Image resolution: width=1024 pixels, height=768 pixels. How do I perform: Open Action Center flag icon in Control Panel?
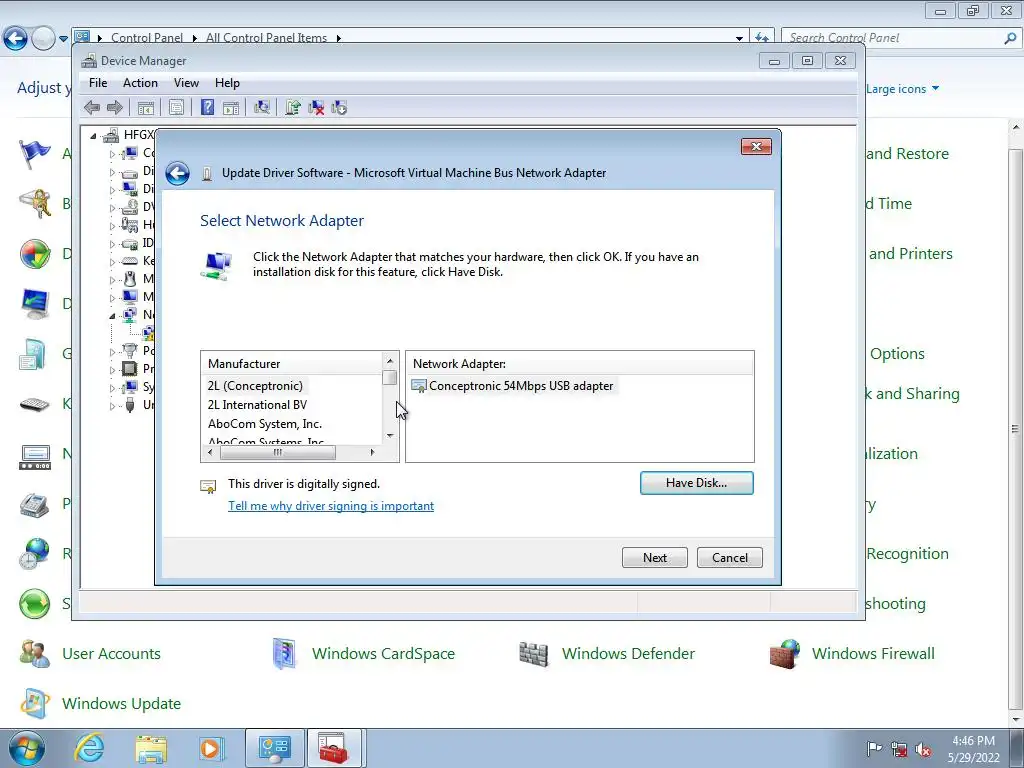click(34, 154)
